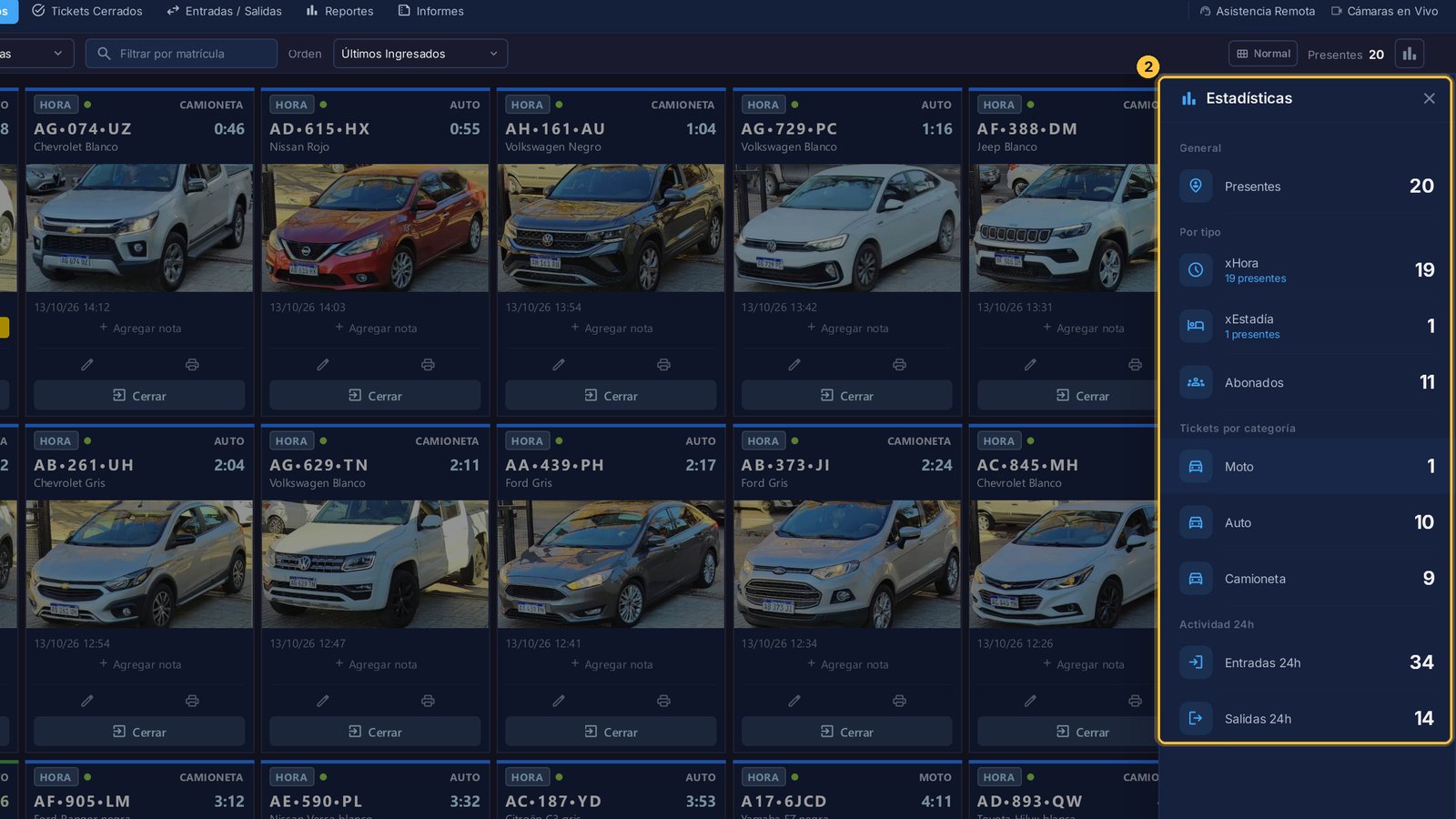Switch to the Informes tab
The image size is (1456, 819).
tap(431, 11)
